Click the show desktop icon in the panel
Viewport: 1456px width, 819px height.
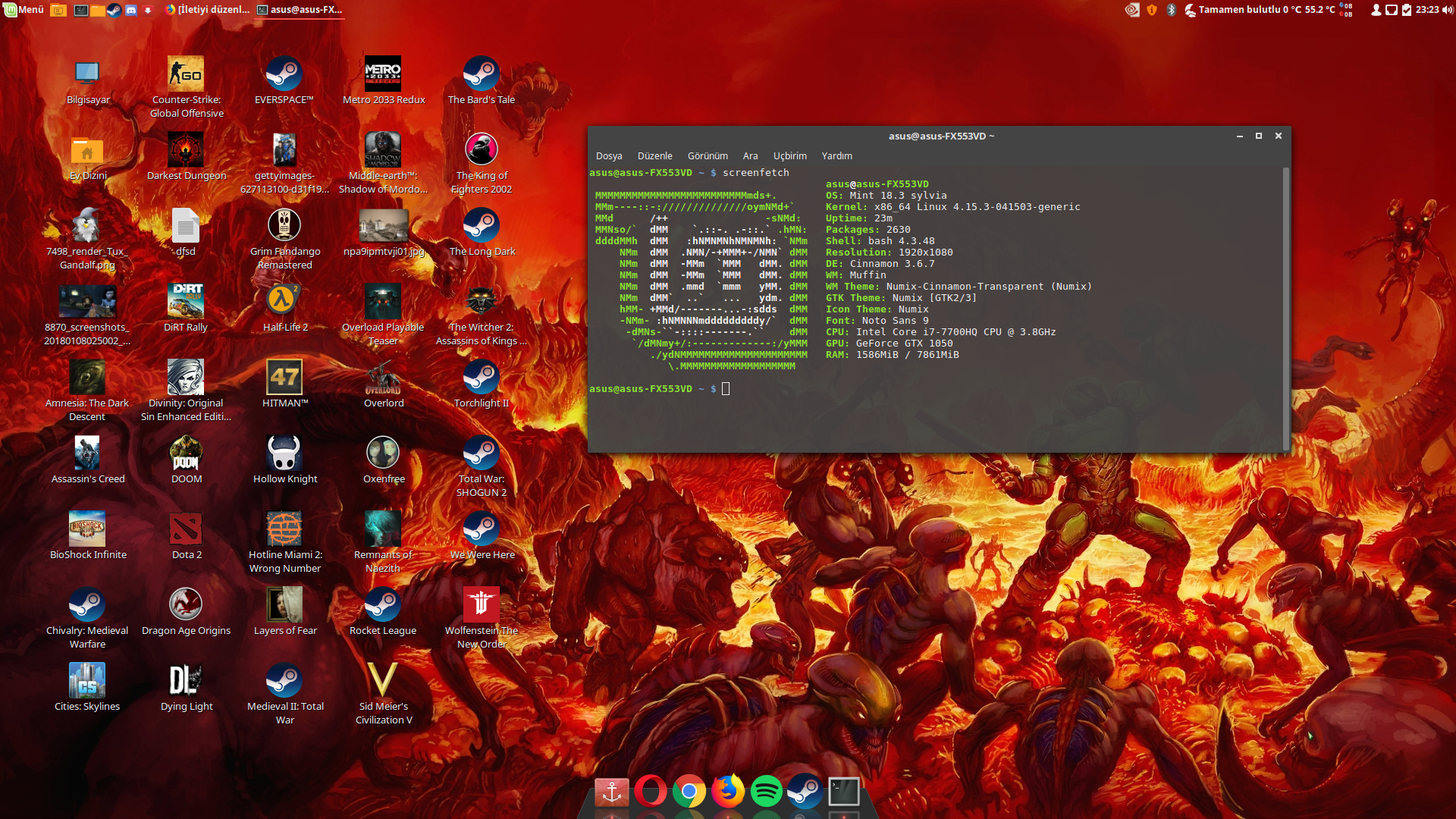click(x=58, y=10)
